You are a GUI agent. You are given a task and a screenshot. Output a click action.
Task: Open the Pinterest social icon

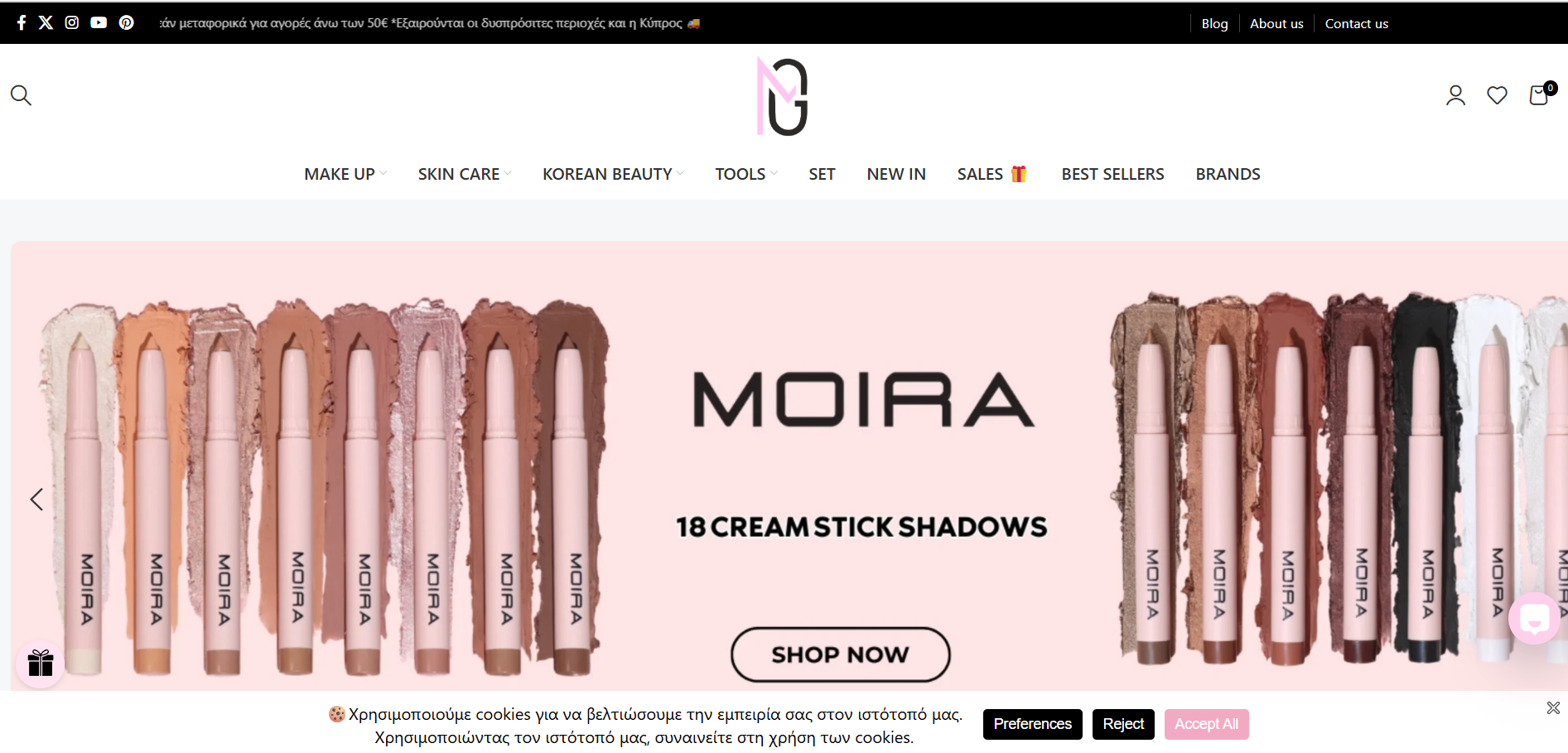(x=126, y=22)
